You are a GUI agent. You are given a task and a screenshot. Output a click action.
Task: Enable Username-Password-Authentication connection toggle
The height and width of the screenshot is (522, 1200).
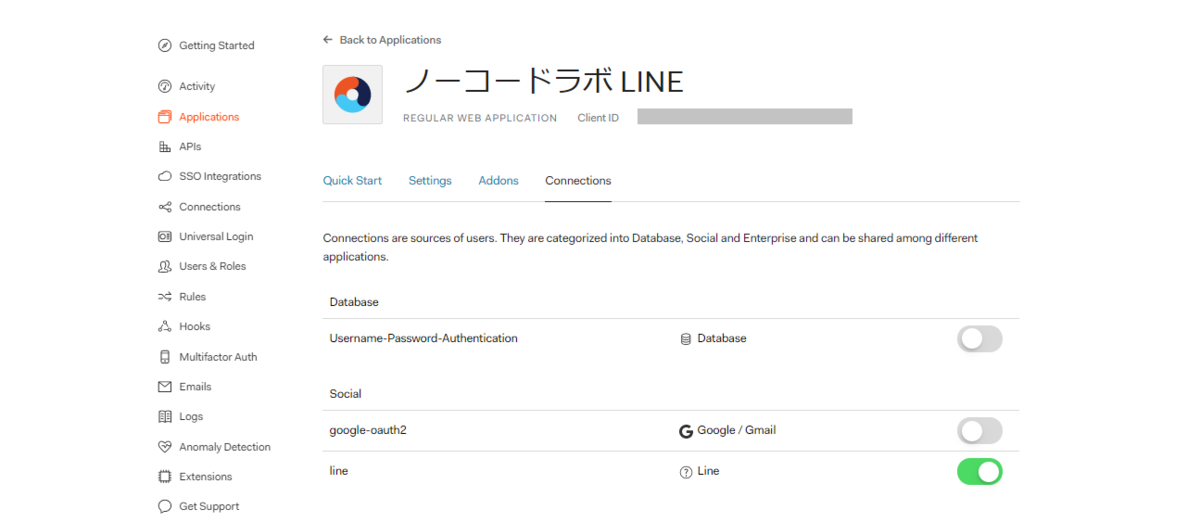coord(980,339)
